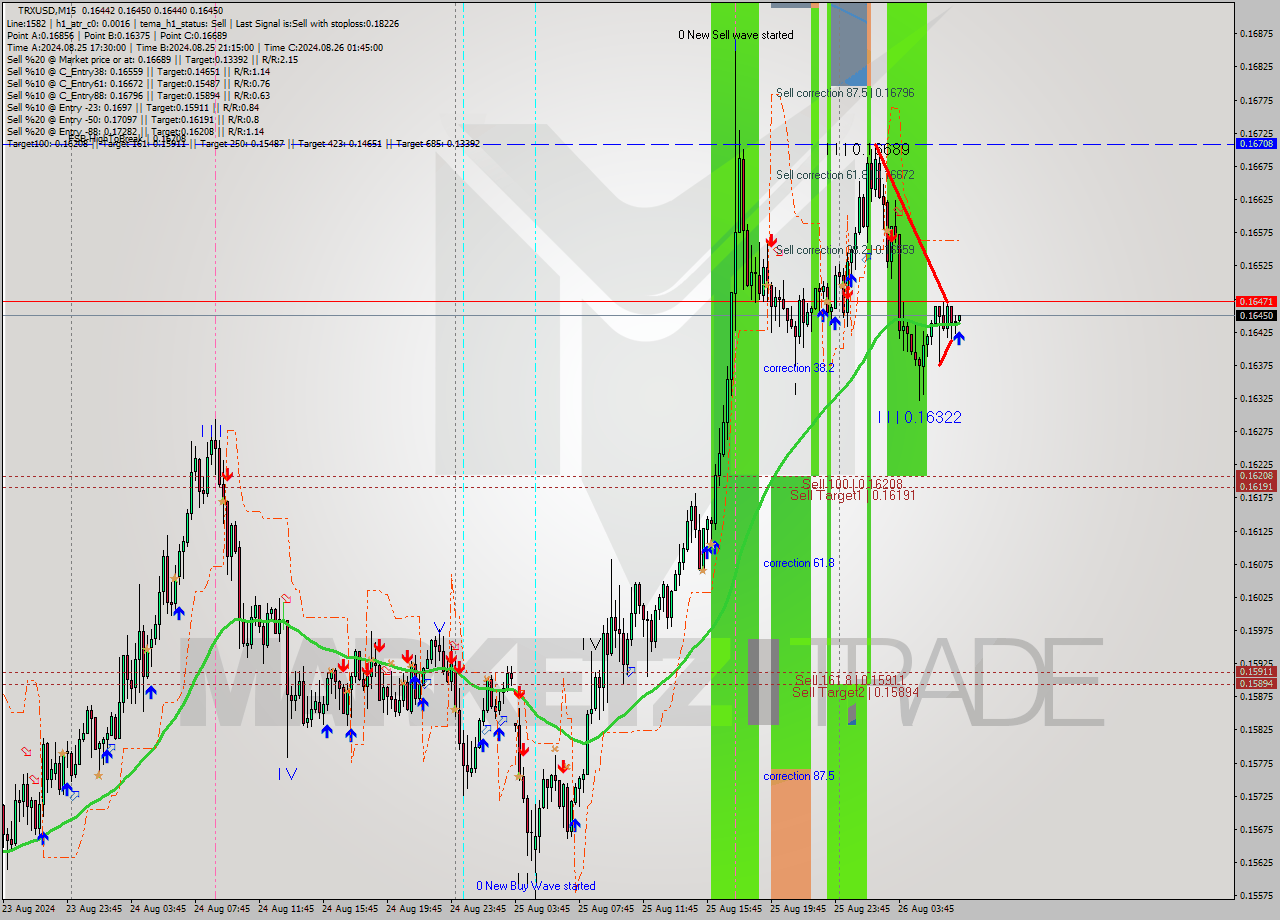Click the black 0.16450 current price tag
Image resolution: width=1280 pixels, height=920 pixels.
(x=1257, y=315)
